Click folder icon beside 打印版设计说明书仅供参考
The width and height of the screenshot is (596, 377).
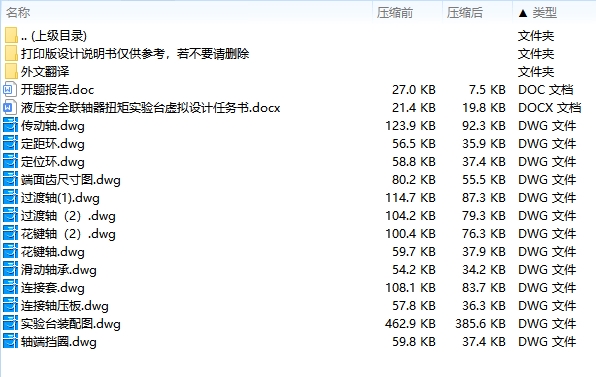click(11, 53)
